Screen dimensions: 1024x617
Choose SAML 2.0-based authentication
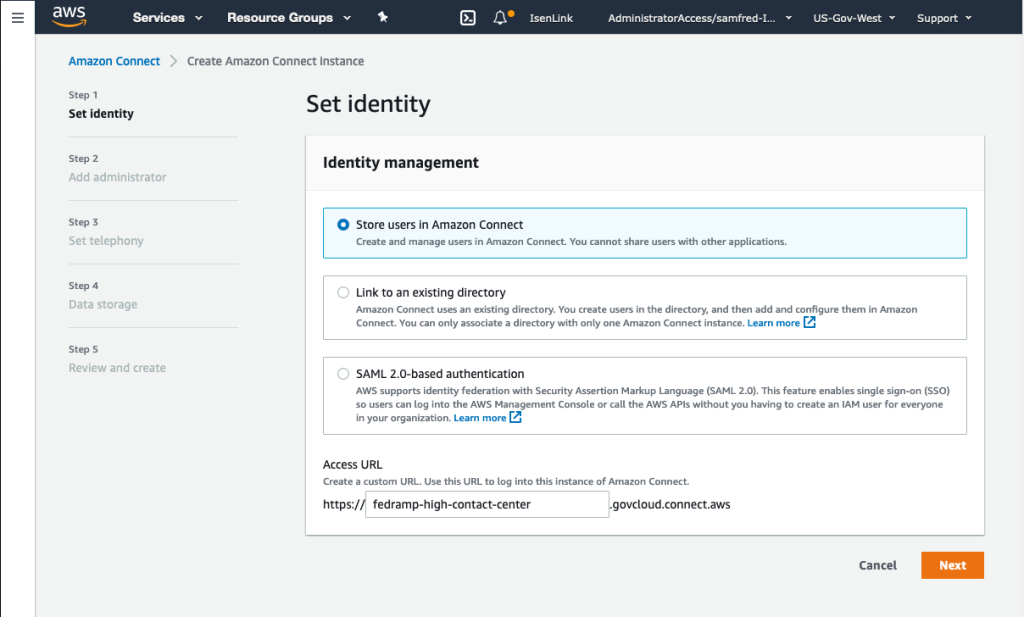pyautogui.click(x=343, y=373)
